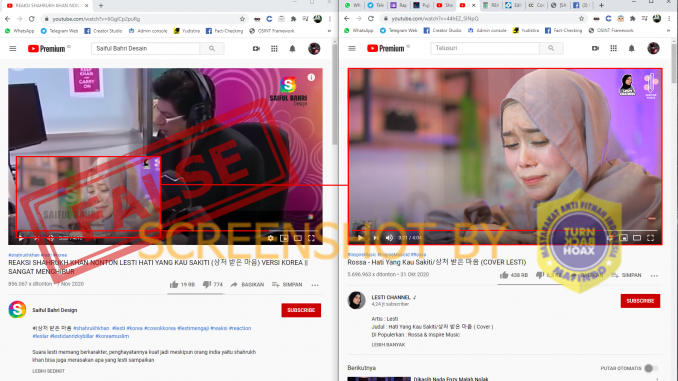Play the right video with play button
Viewport: 678px width, 381px height.
(x=360, y=238)
